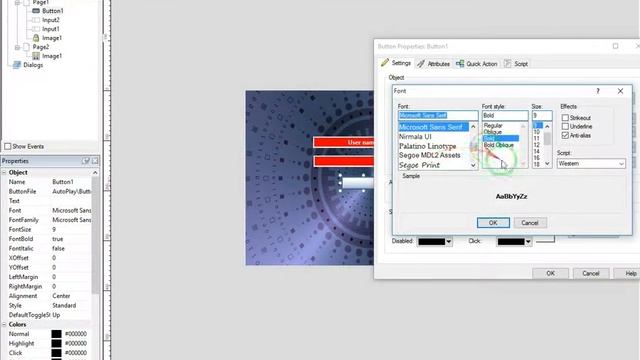Image resolution: width=640 pixels, height=360 pixels.
Task: Open the Click color dropdown in dialog
Action: point(528,242)
